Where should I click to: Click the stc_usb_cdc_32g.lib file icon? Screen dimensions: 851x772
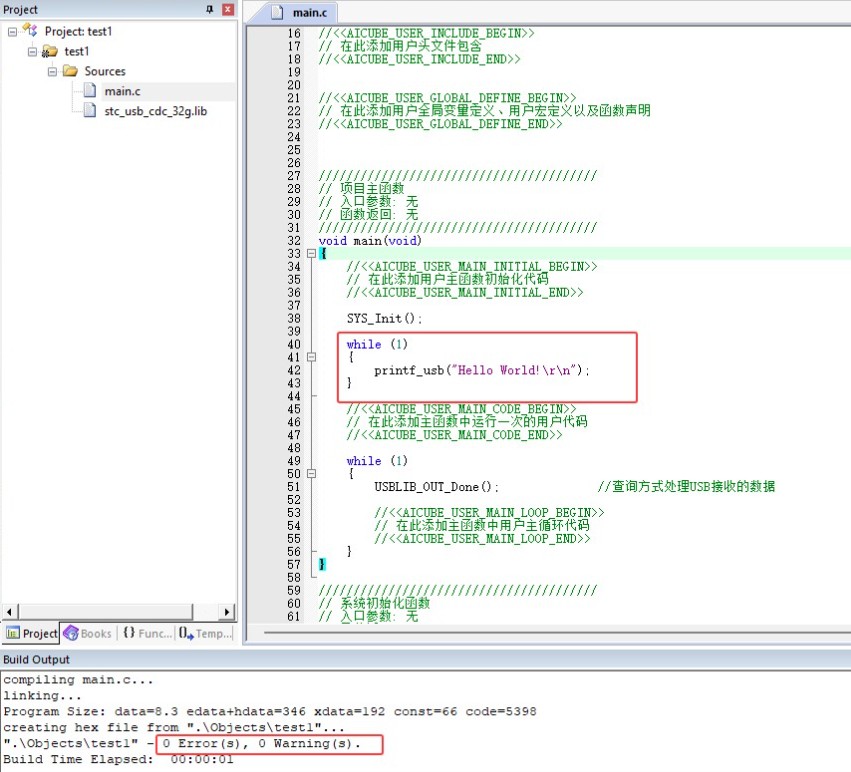coord(90,111)
